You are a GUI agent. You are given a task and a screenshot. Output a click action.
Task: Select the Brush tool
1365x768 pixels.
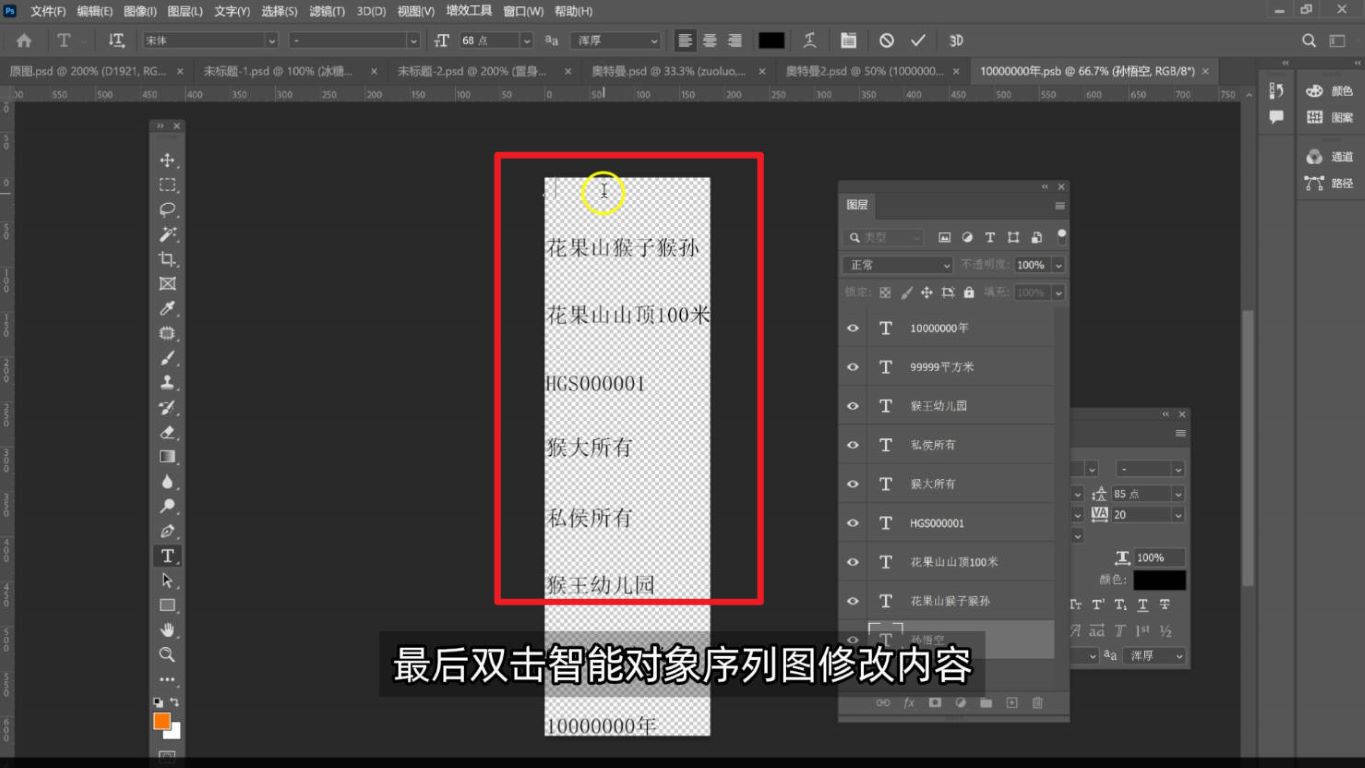tap(167, 358)
